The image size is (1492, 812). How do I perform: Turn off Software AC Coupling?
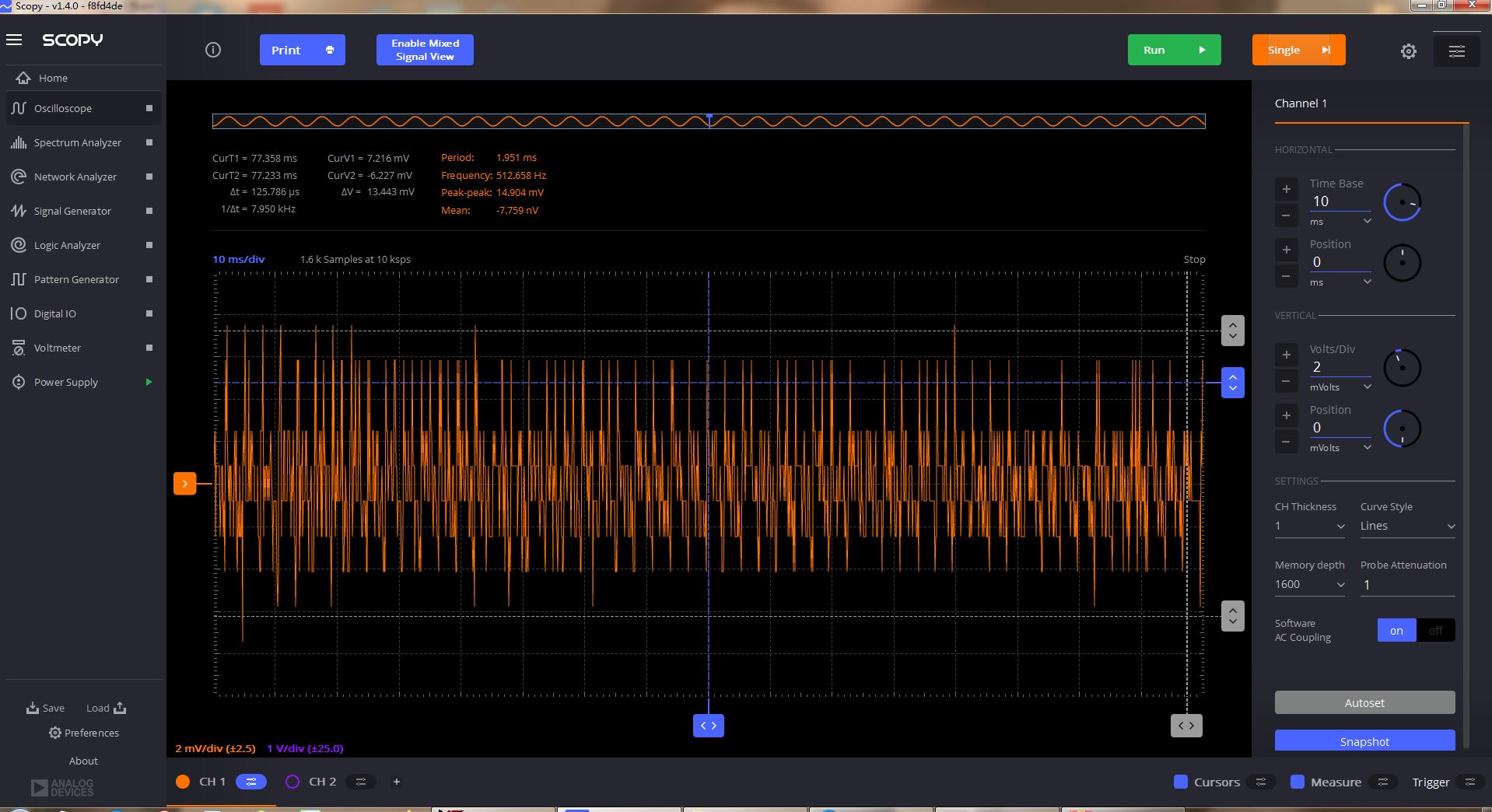tap(1435, 630)
